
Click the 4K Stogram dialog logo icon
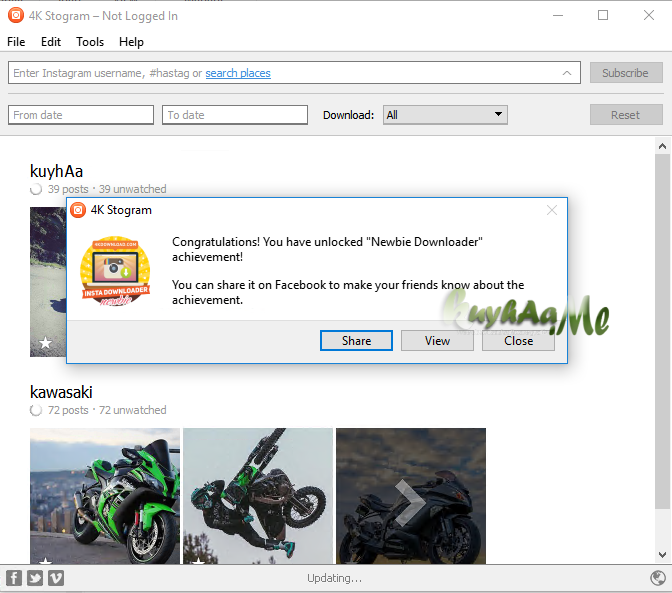[x=78, y=210]
